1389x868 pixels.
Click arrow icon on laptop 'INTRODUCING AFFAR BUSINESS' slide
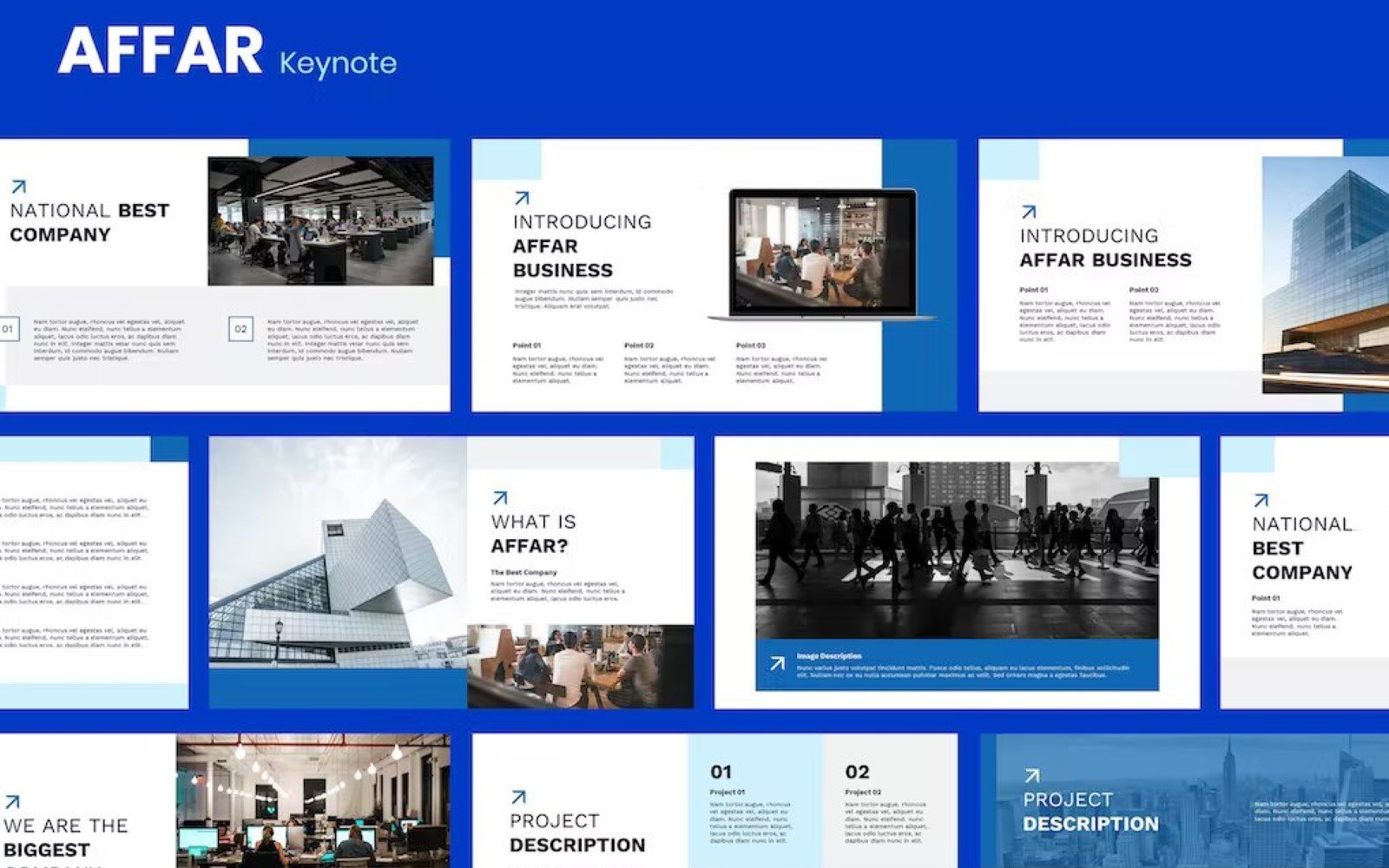[522, 199]
